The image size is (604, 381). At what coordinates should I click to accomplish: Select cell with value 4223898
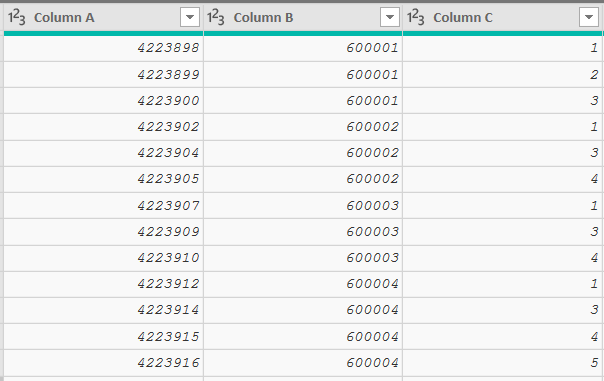tap(104, 48)
